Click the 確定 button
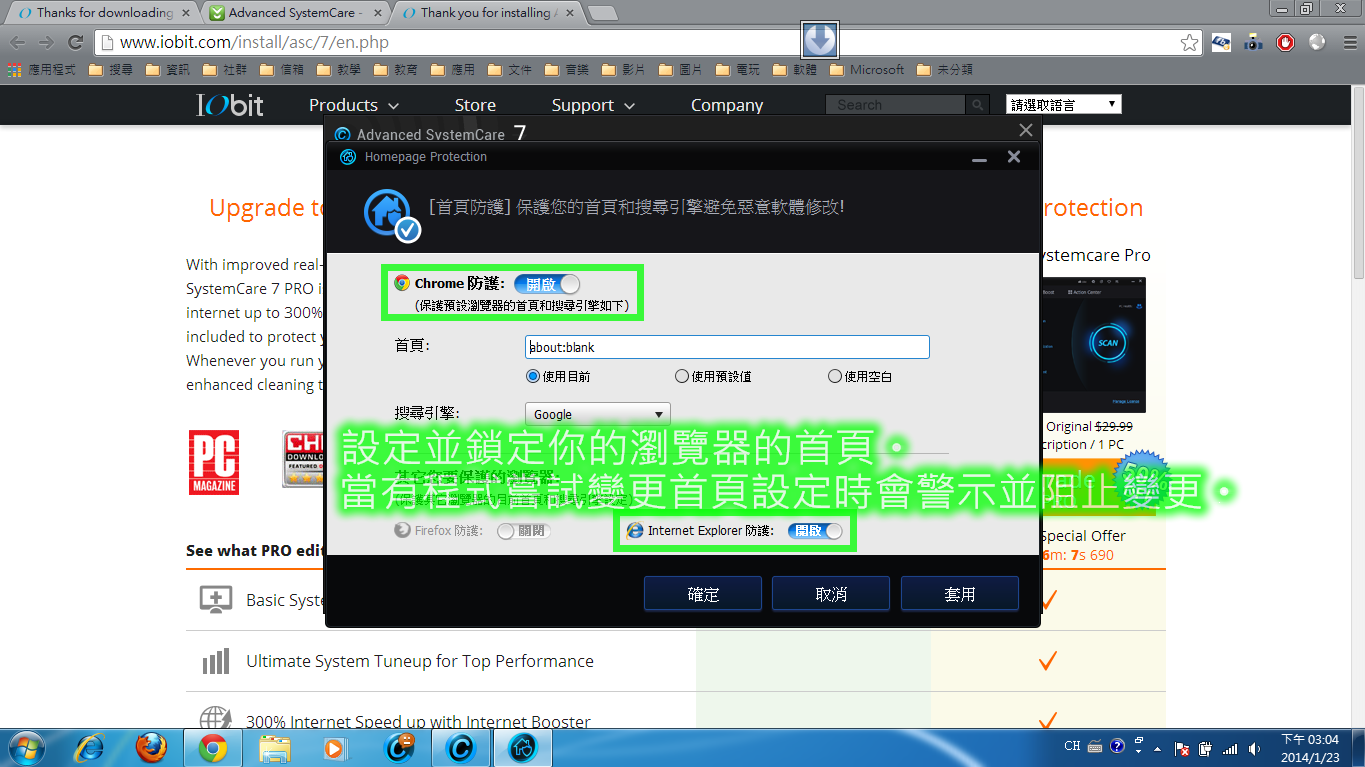The image size is (1365, 767). (703, 594)
